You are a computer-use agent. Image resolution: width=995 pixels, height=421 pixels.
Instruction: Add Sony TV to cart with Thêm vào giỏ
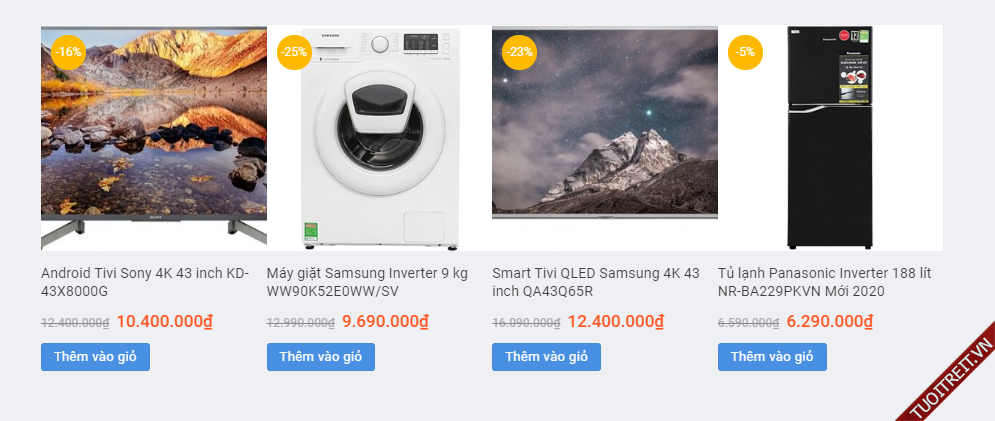95,357
